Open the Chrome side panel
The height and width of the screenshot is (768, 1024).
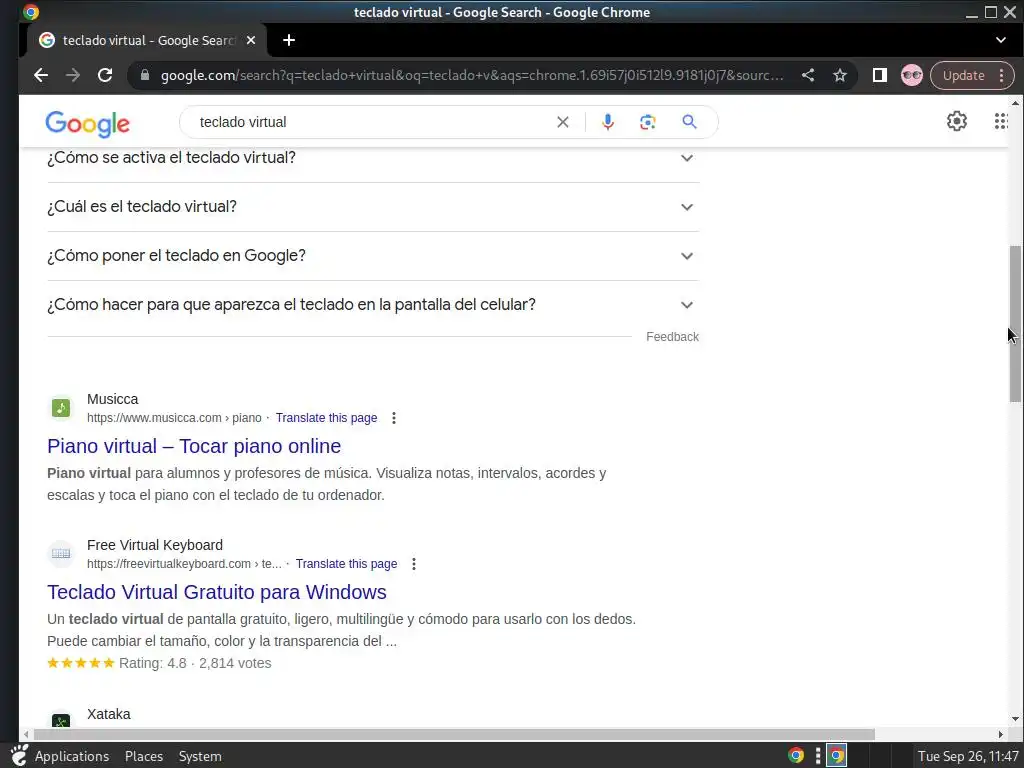pos(880,75)
